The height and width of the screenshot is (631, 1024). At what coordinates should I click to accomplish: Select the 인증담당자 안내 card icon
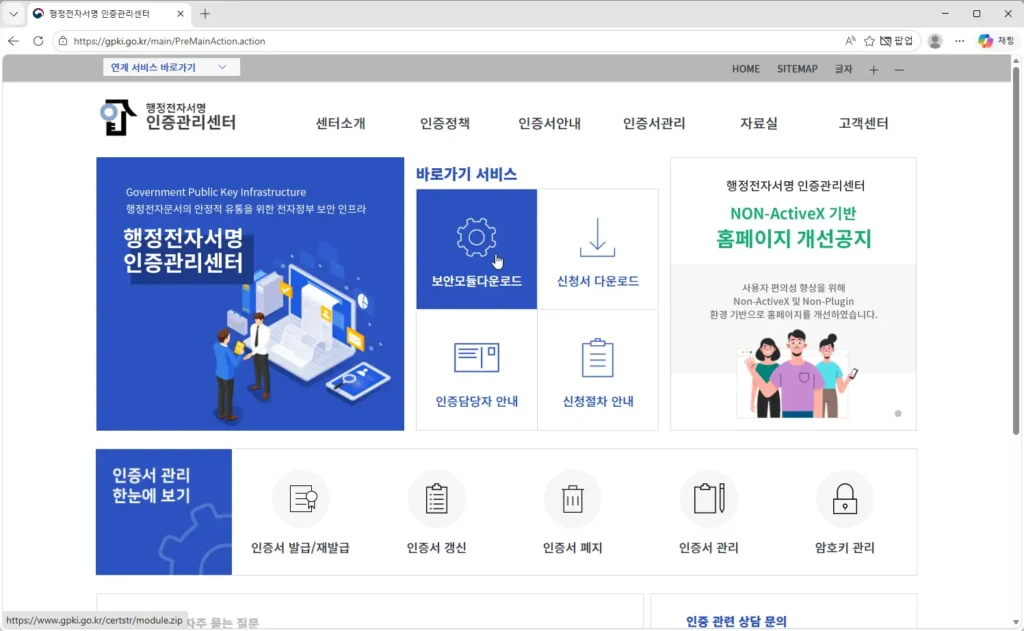tap(476, 357)
